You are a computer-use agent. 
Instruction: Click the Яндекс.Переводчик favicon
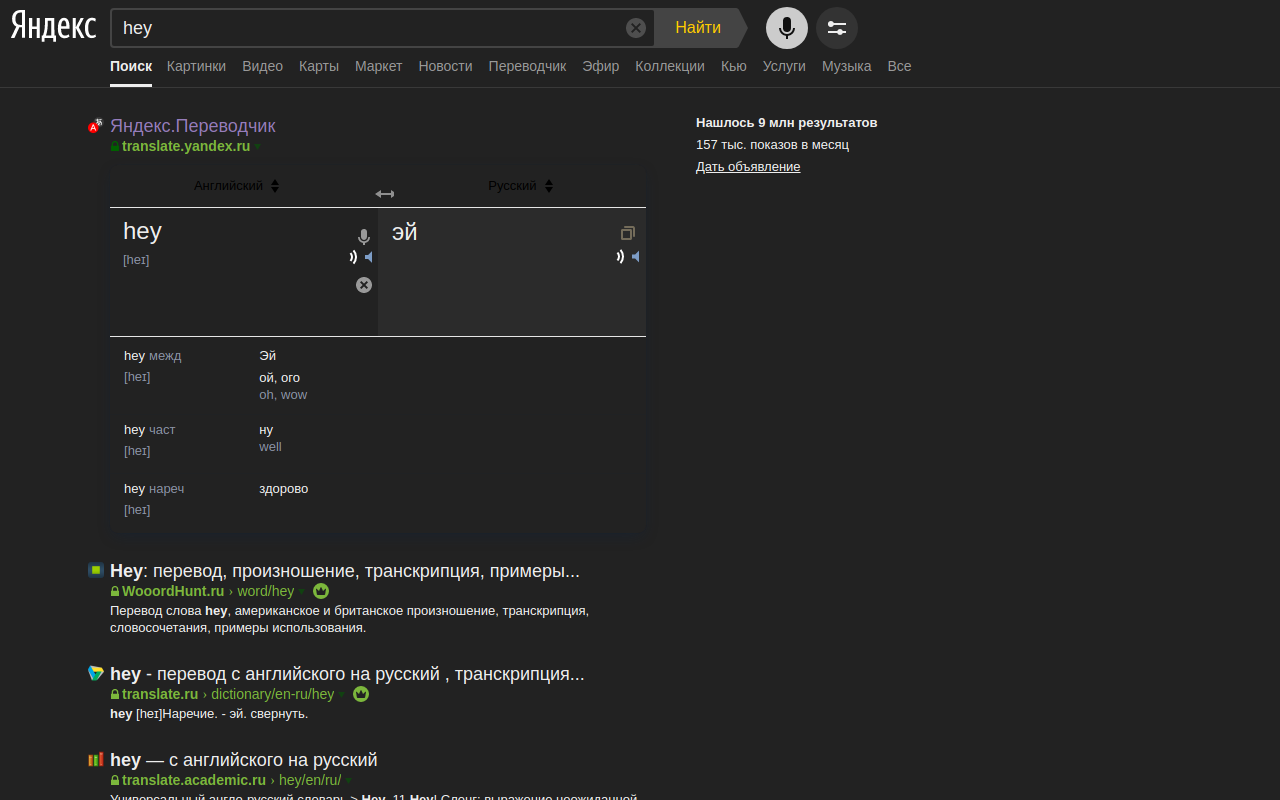[x=95, y=126]
